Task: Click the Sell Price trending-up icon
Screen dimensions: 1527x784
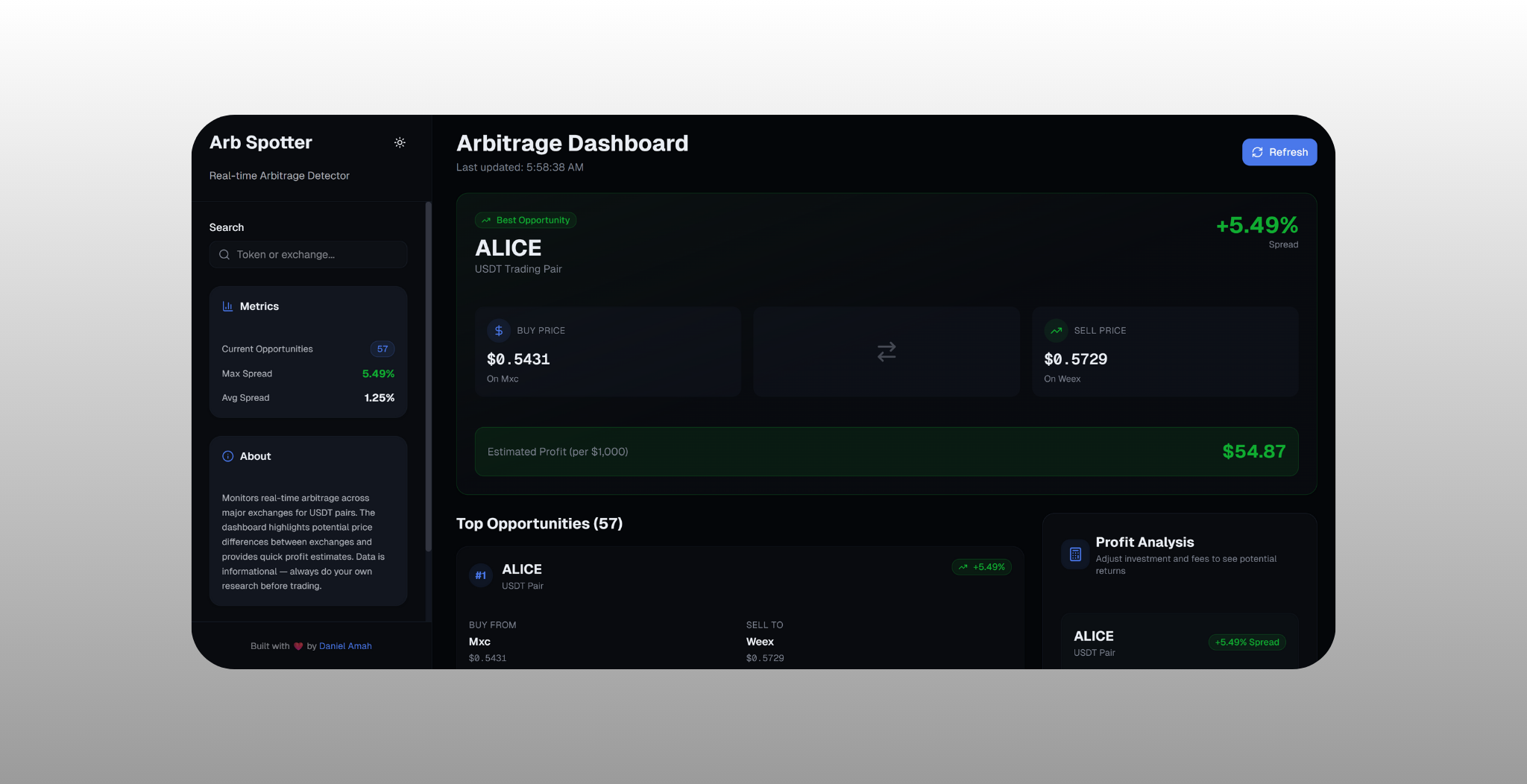Action: [x=1056, y=330]
